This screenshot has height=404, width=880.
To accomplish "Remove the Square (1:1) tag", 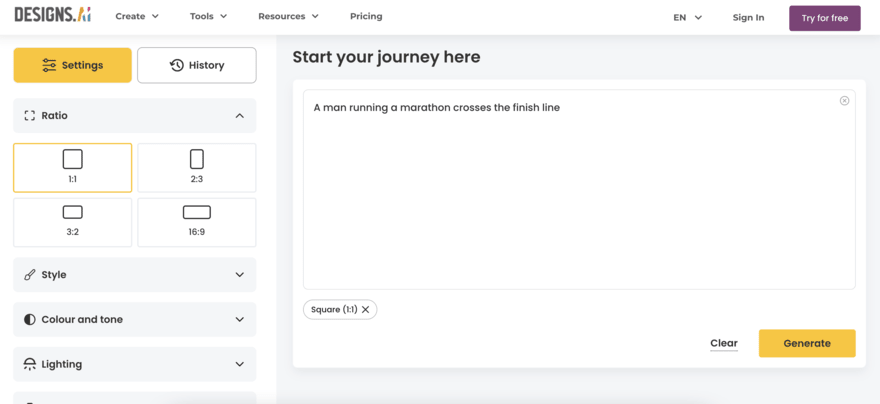I will (366, 310).
